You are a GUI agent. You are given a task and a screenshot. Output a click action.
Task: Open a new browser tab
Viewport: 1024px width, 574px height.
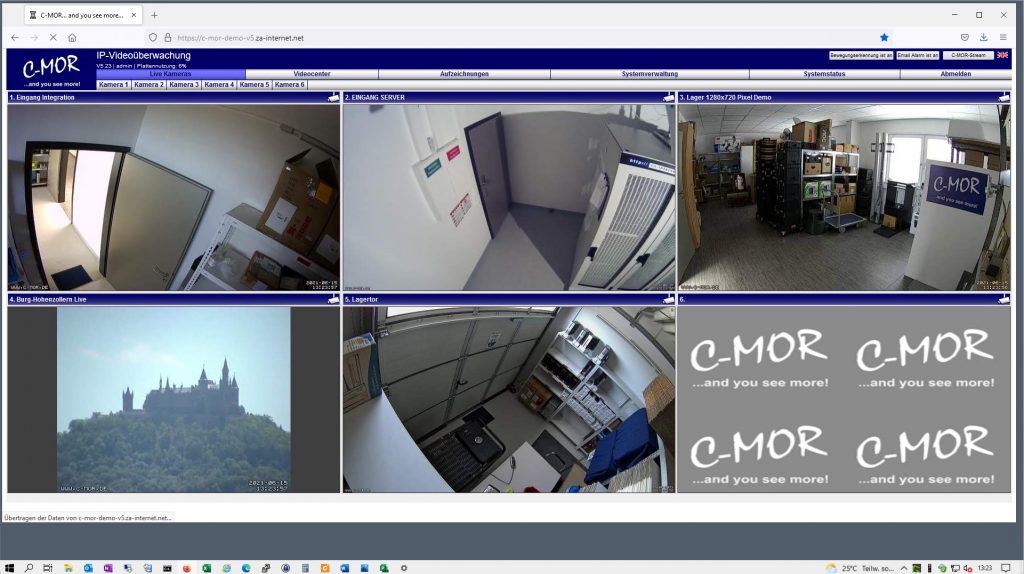[x=154, y=15]
